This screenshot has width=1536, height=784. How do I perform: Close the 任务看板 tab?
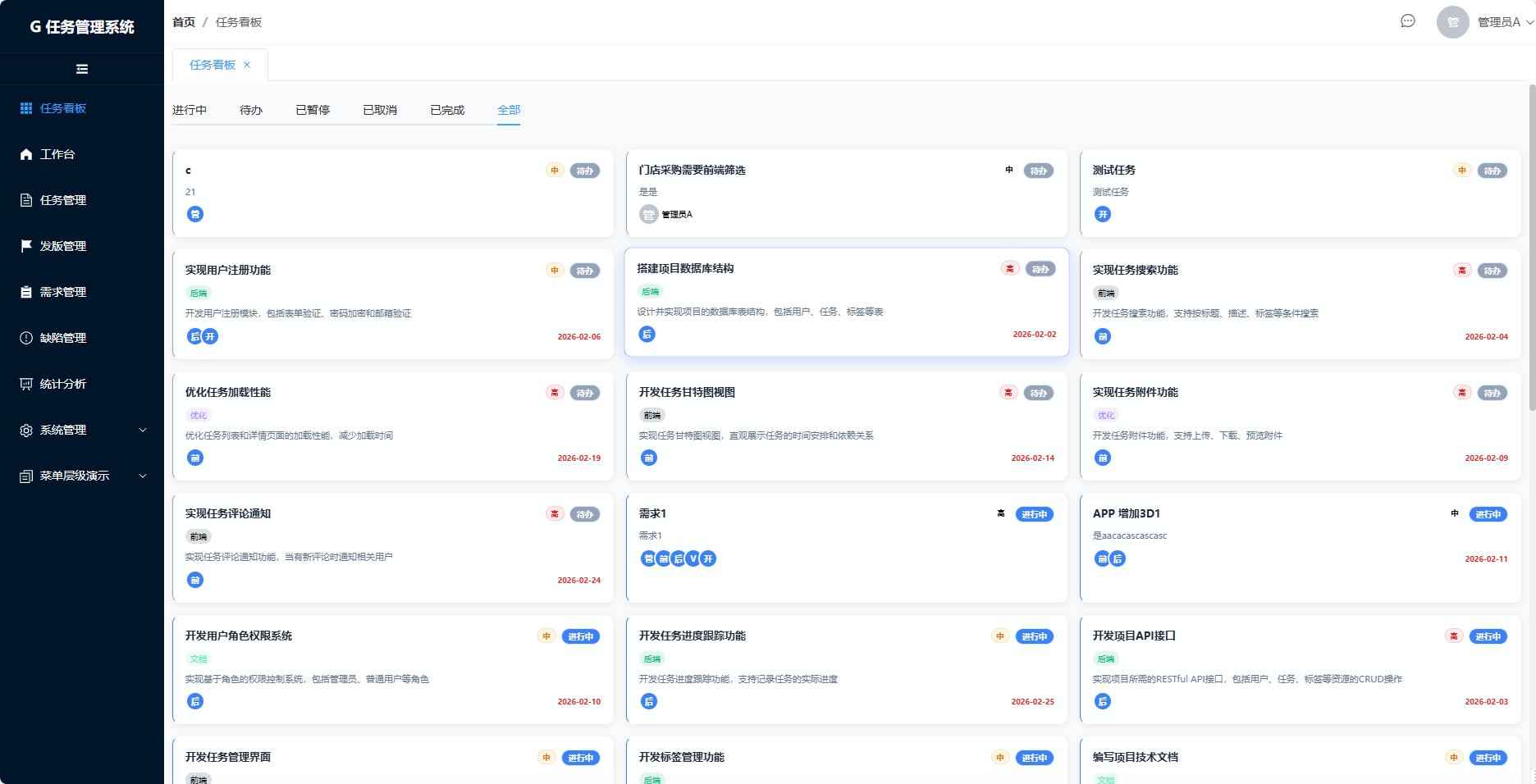click(x=247, y=65)
